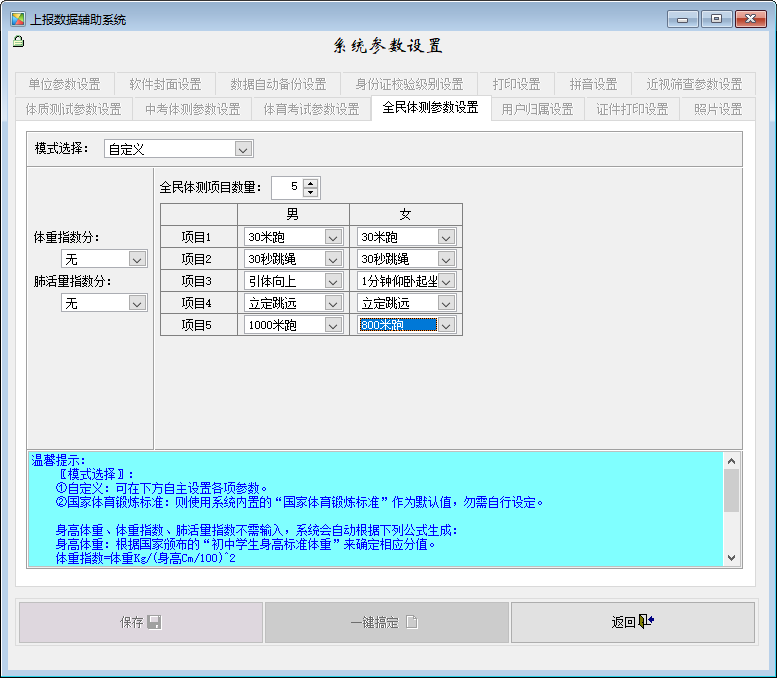Click the 返回 button with door icon

(x=632, y=622)
